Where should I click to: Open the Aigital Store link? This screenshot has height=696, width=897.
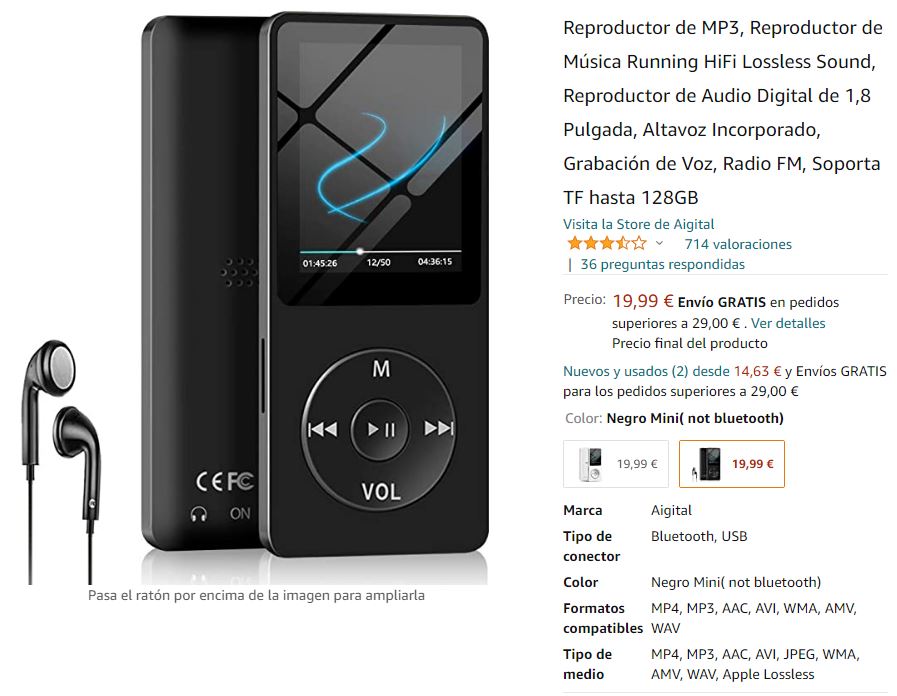pyautogui.click(x=638, y=224)
